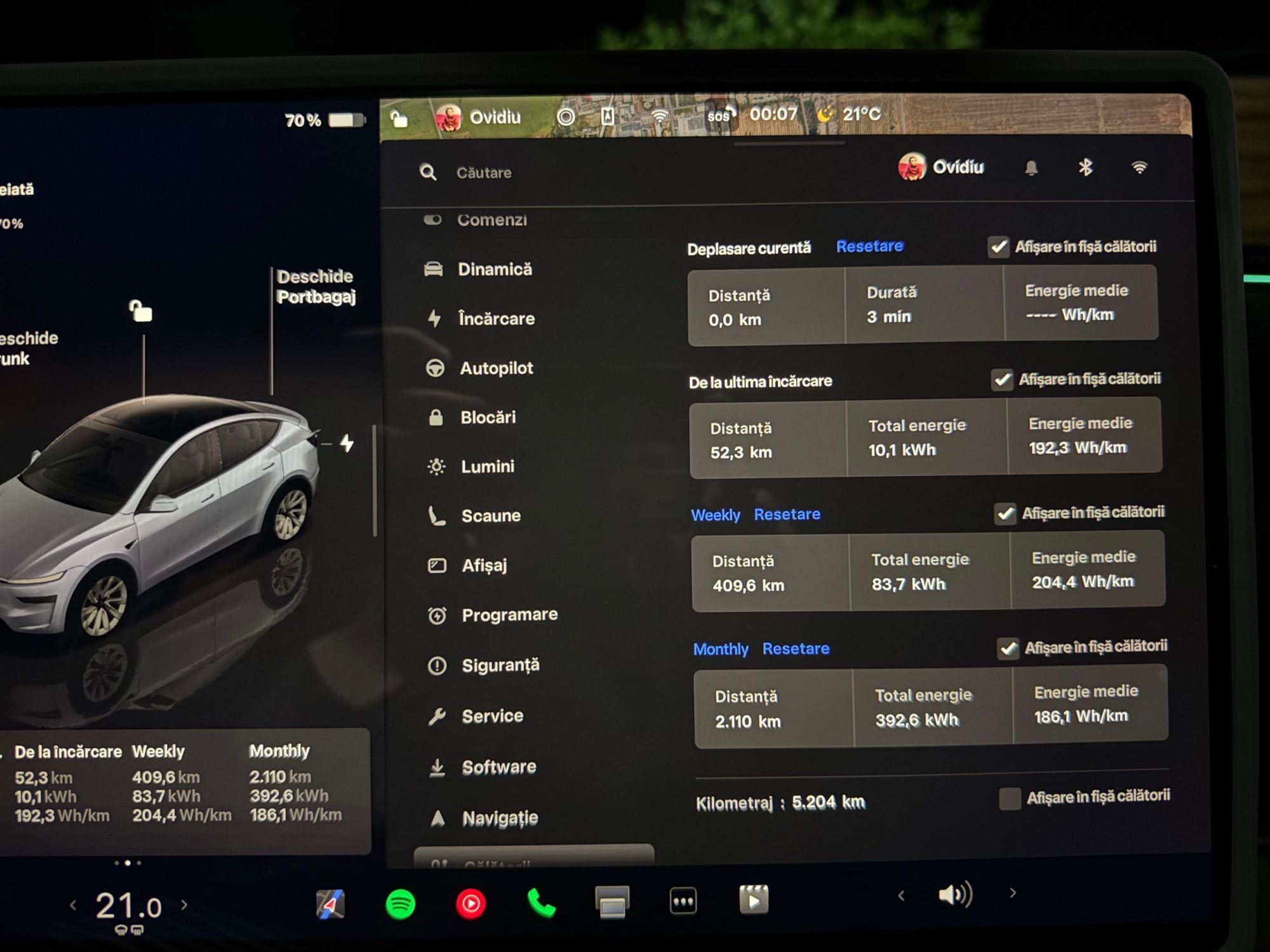Open notifications bell icon
This screenshot has height=952, width=1270.
(1031, 168)
